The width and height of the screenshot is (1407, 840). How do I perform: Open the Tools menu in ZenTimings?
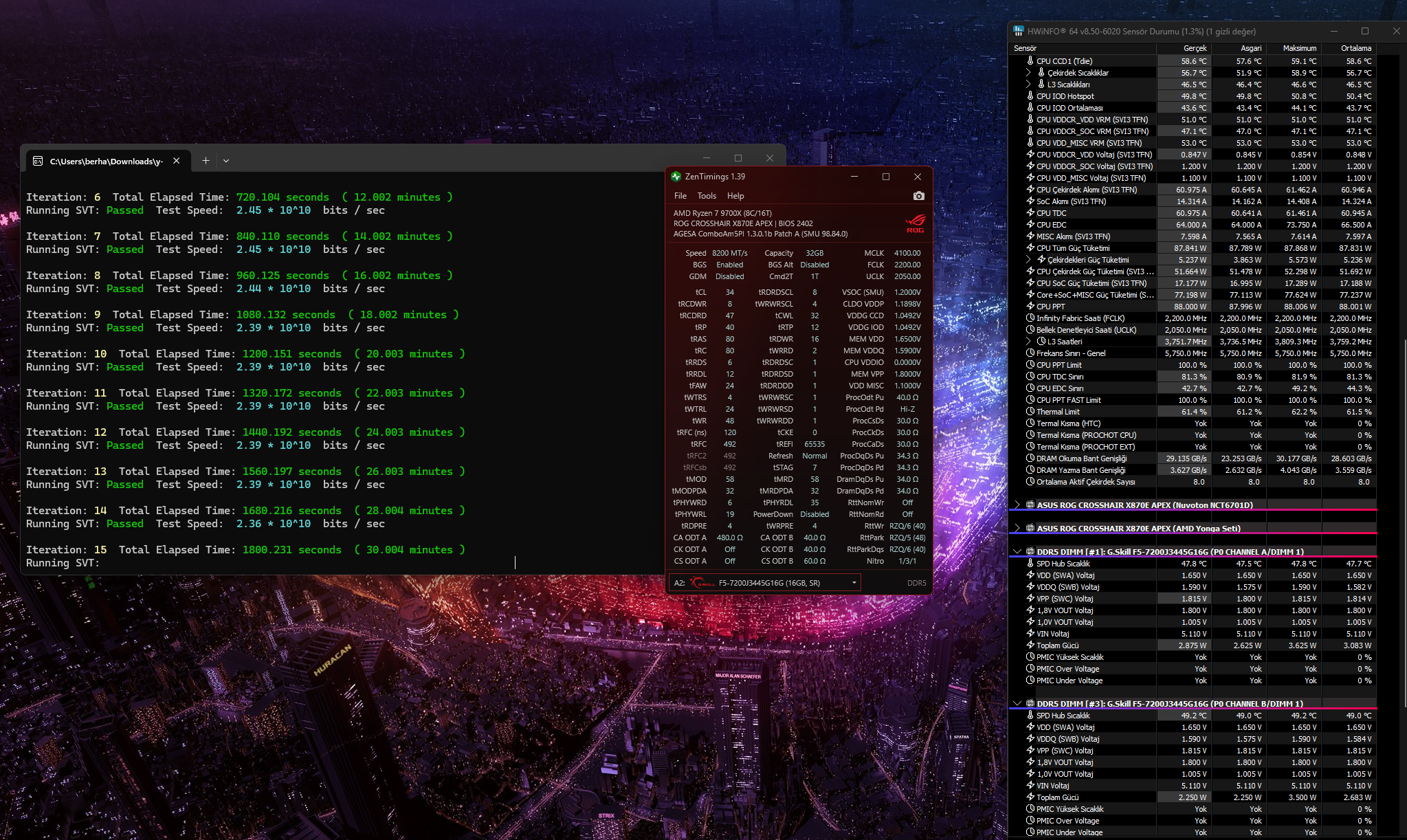click(x=707, y=196)
